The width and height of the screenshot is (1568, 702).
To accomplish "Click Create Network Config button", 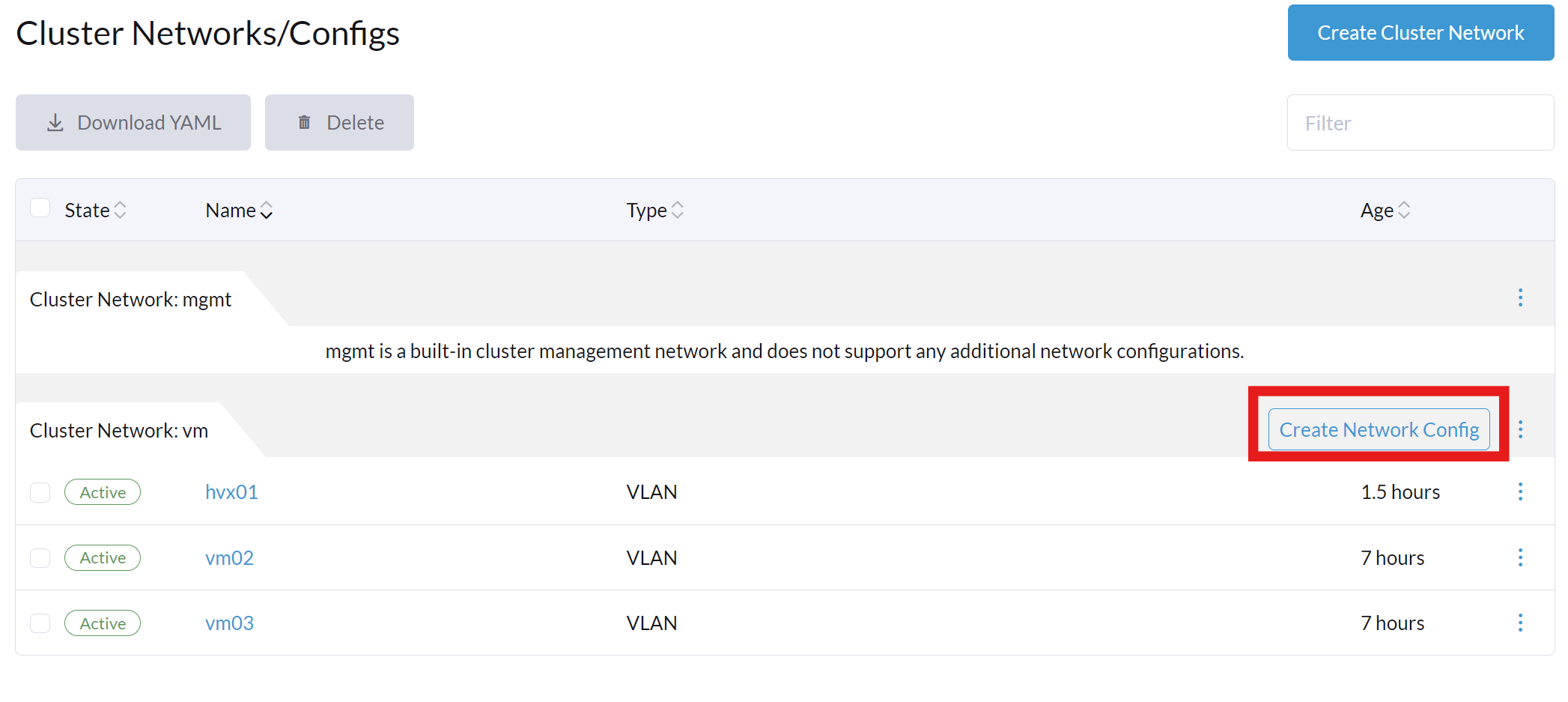I will [1379, 429].
